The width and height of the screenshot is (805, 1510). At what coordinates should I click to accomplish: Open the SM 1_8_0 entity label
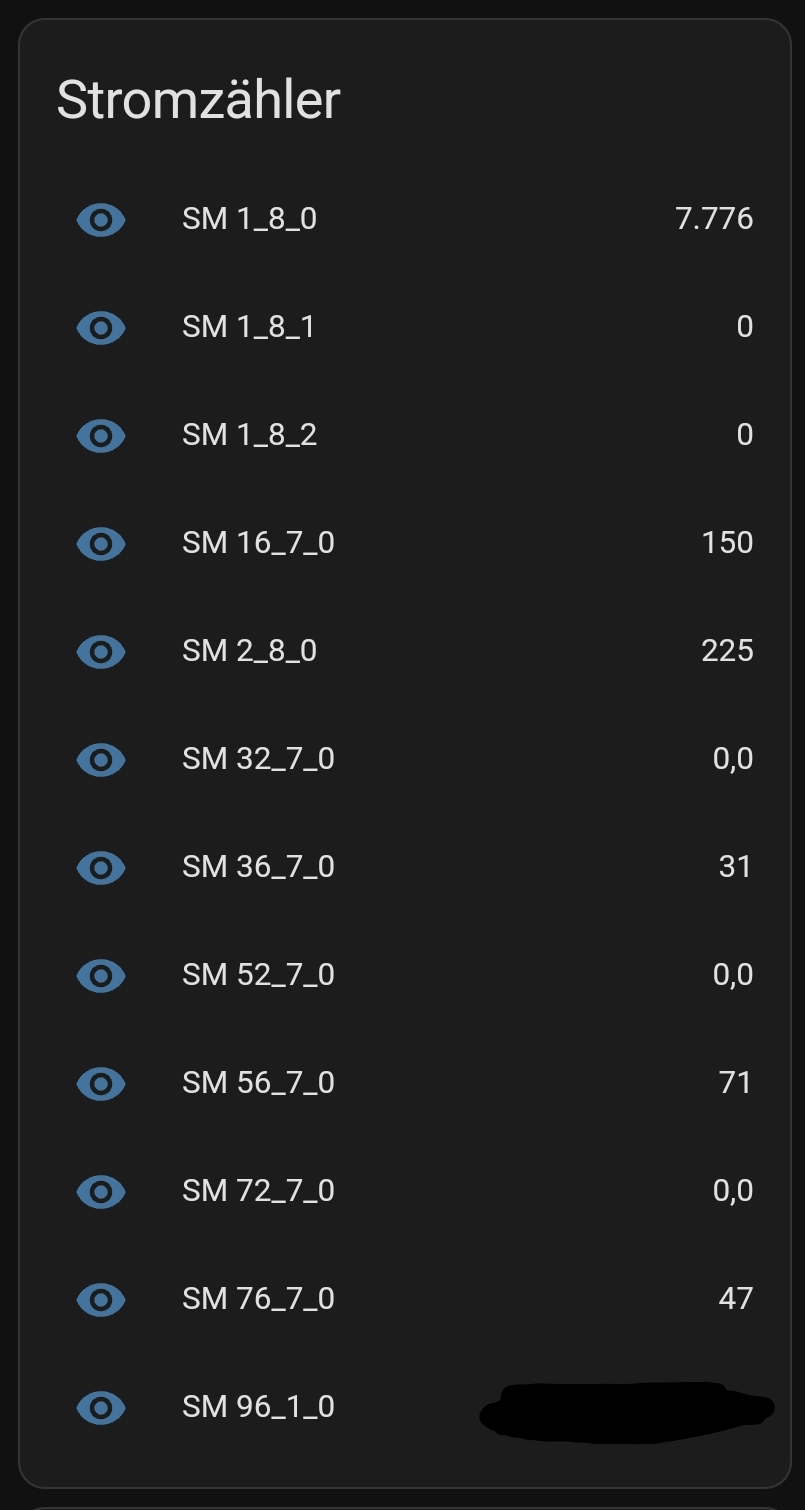(249, 219)
